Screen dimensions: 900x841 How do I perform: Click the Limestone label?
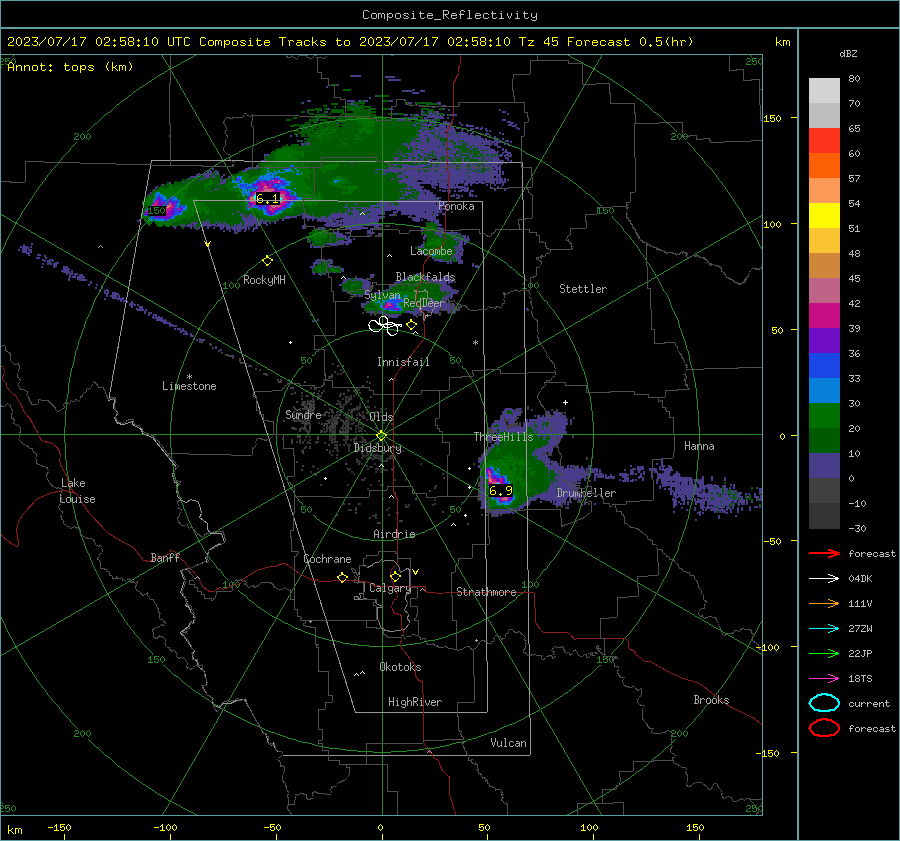pyautogui.click(x=189, y=386)
